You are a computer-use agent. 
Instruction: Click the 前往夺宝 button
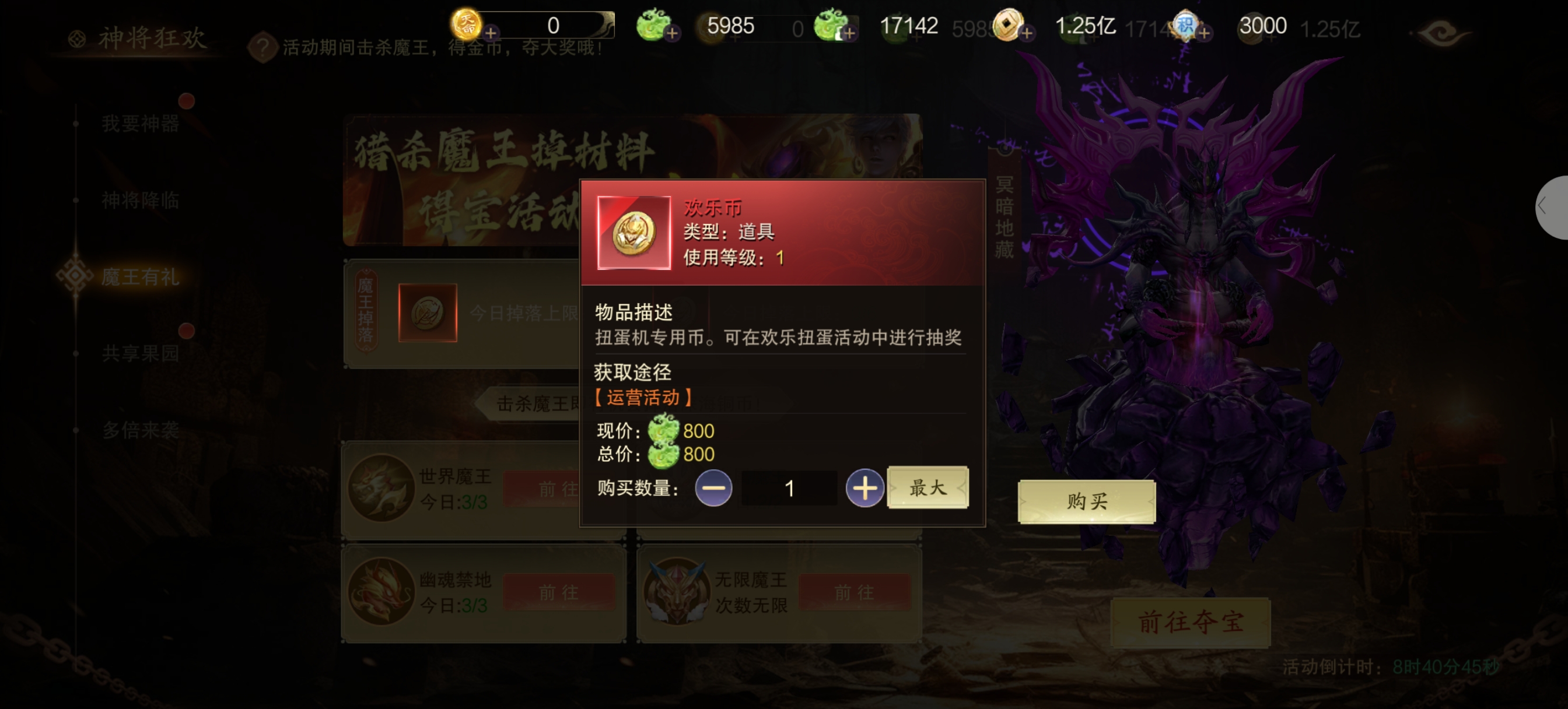(x=1190, y=622)
